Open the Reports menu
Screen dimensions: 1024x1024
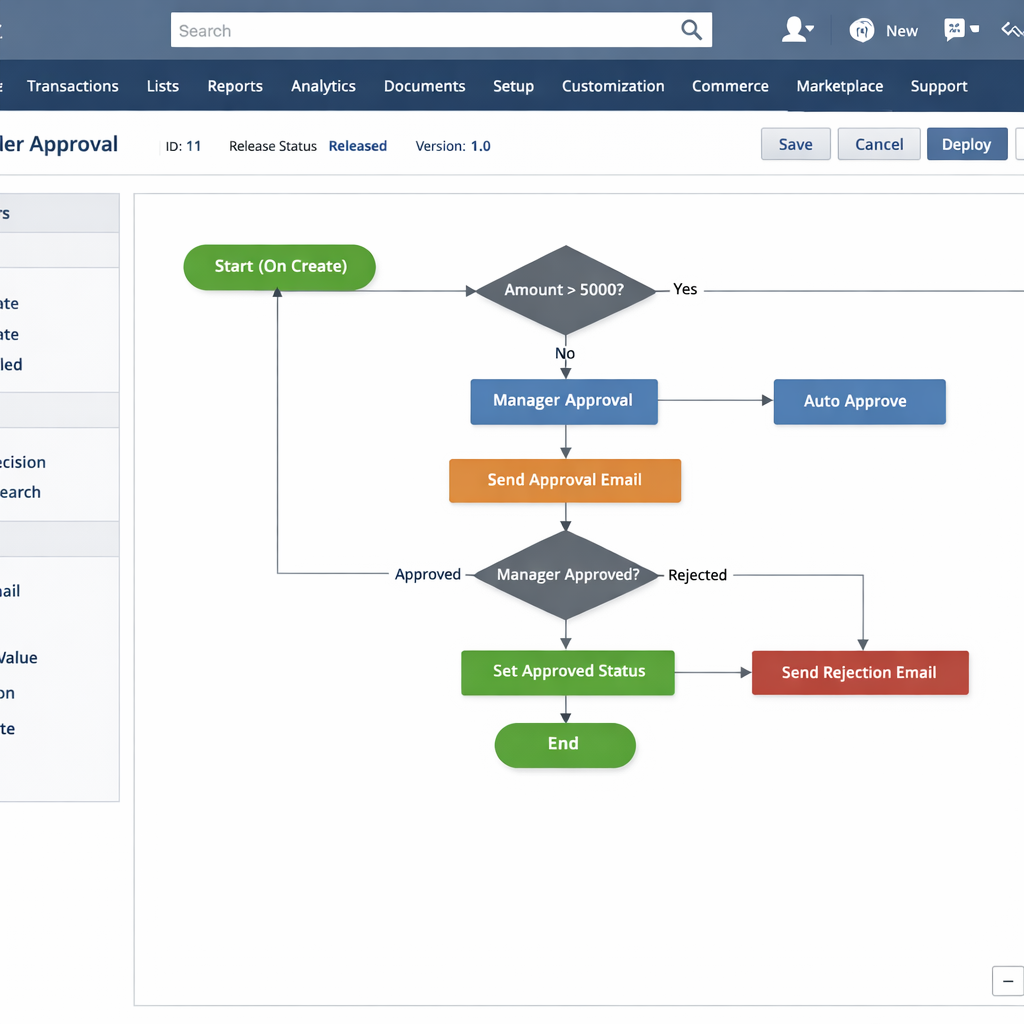(235, 86)
